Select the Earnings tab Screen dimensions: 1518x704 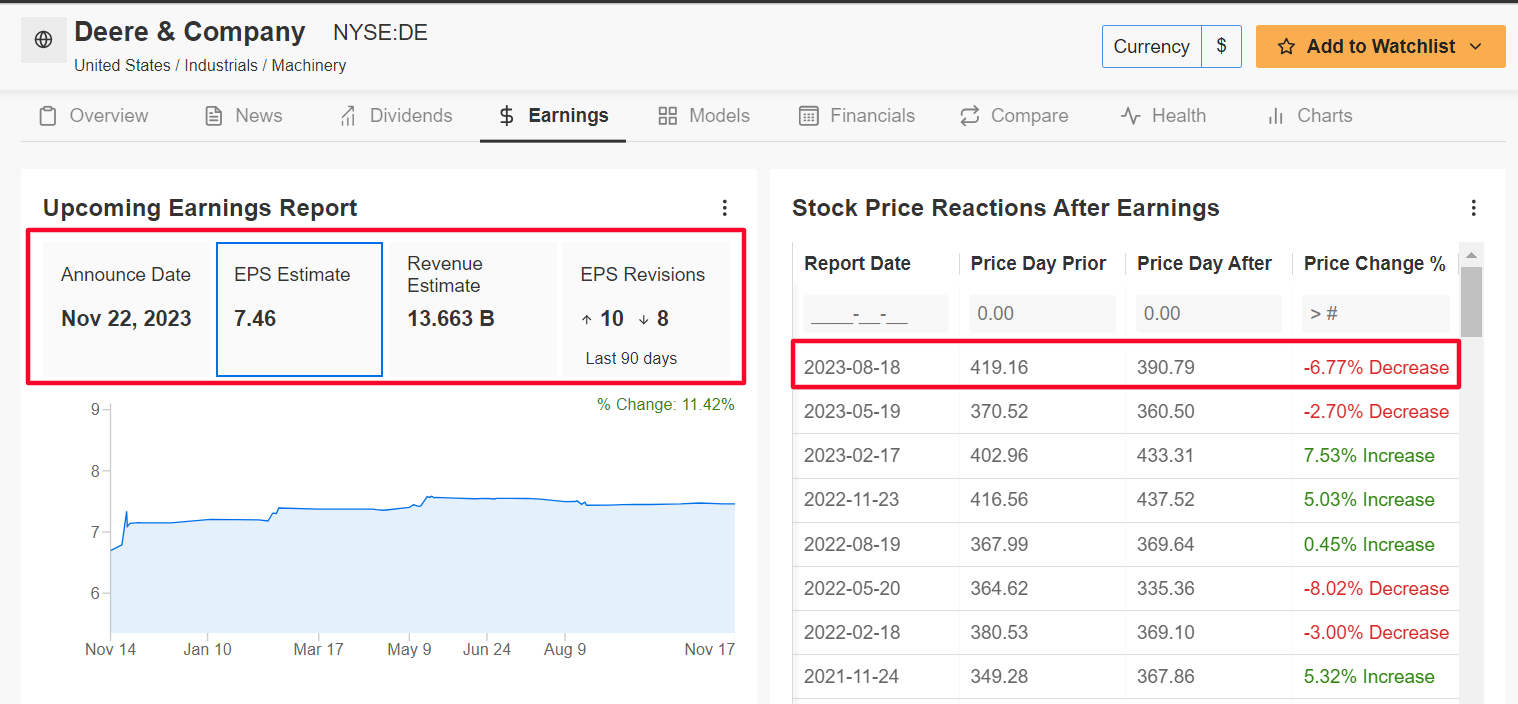click(553, 116)
